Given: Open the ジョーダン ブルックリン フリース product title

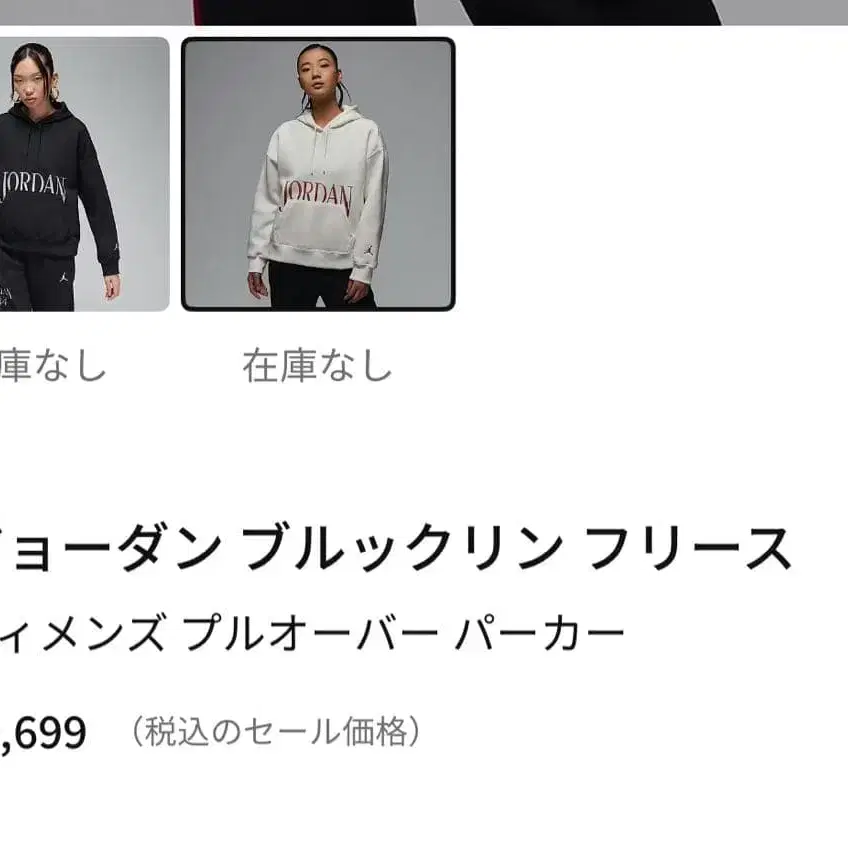Looking at the screenshot, I should [x=396, y=547].
